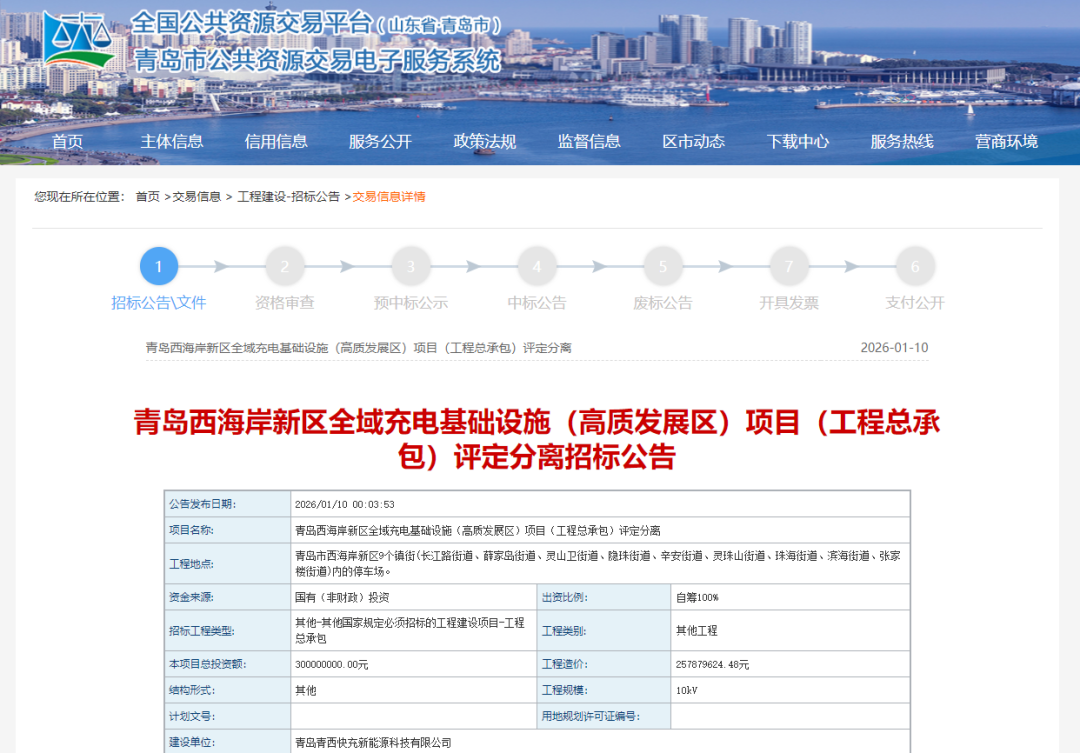Click the 300000000.00元 investment amount
Screen dimensions: 1080x753
(331, 665)
